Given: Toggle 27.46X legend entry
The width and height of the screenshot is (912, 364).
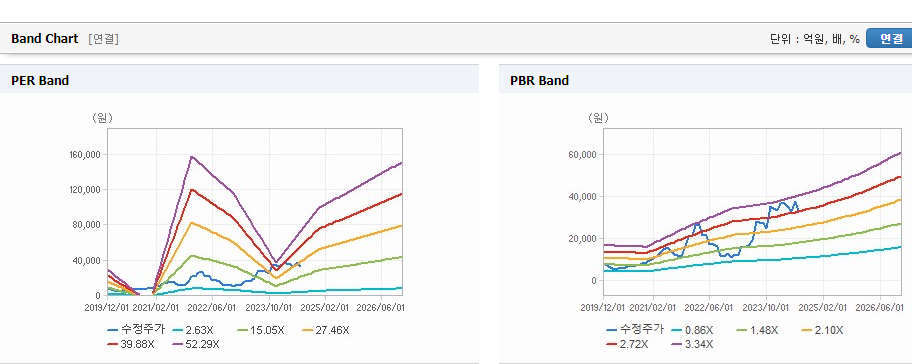Looking at the screenshot, I should click(327, 330).
